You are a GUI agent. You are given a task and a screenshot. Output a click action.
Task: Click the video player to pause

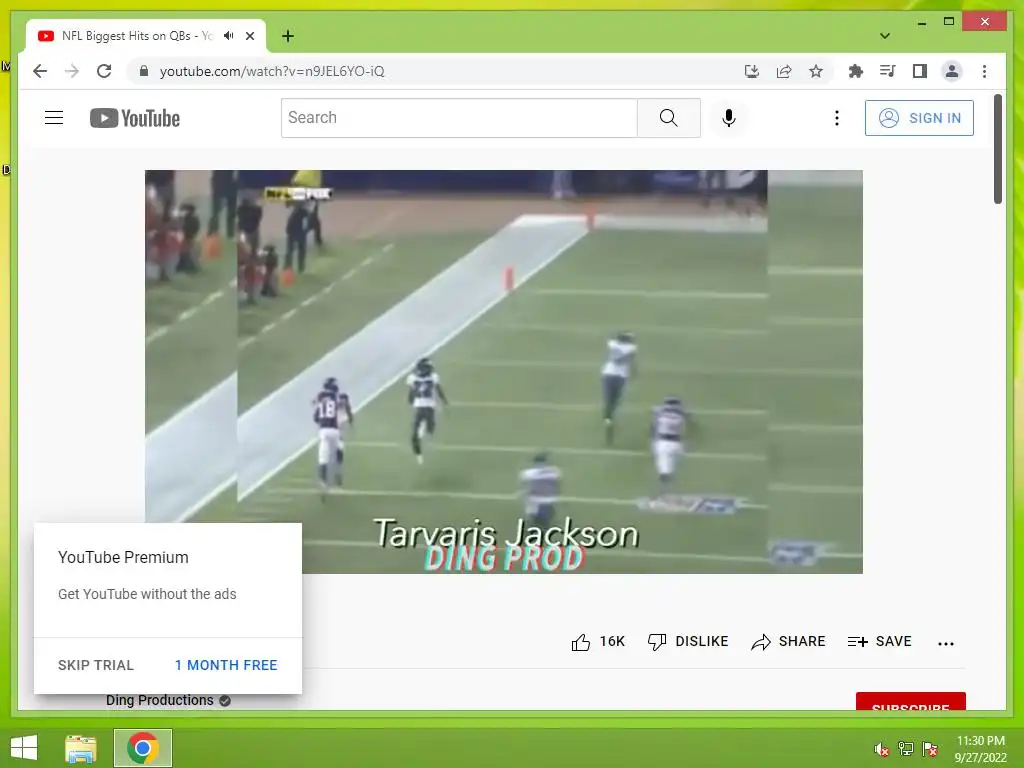(504, 372)
